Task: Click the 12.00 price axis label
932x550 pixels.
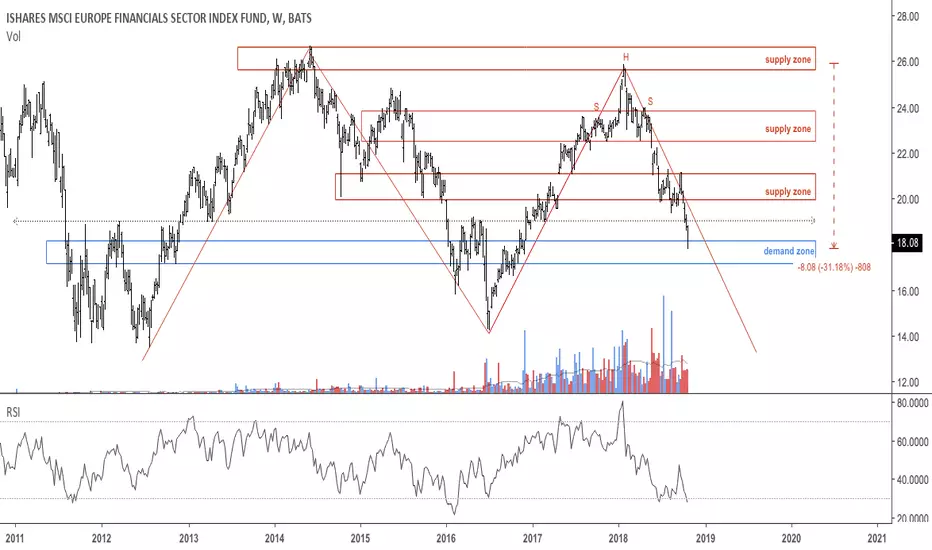Action: tap(908, 382)
